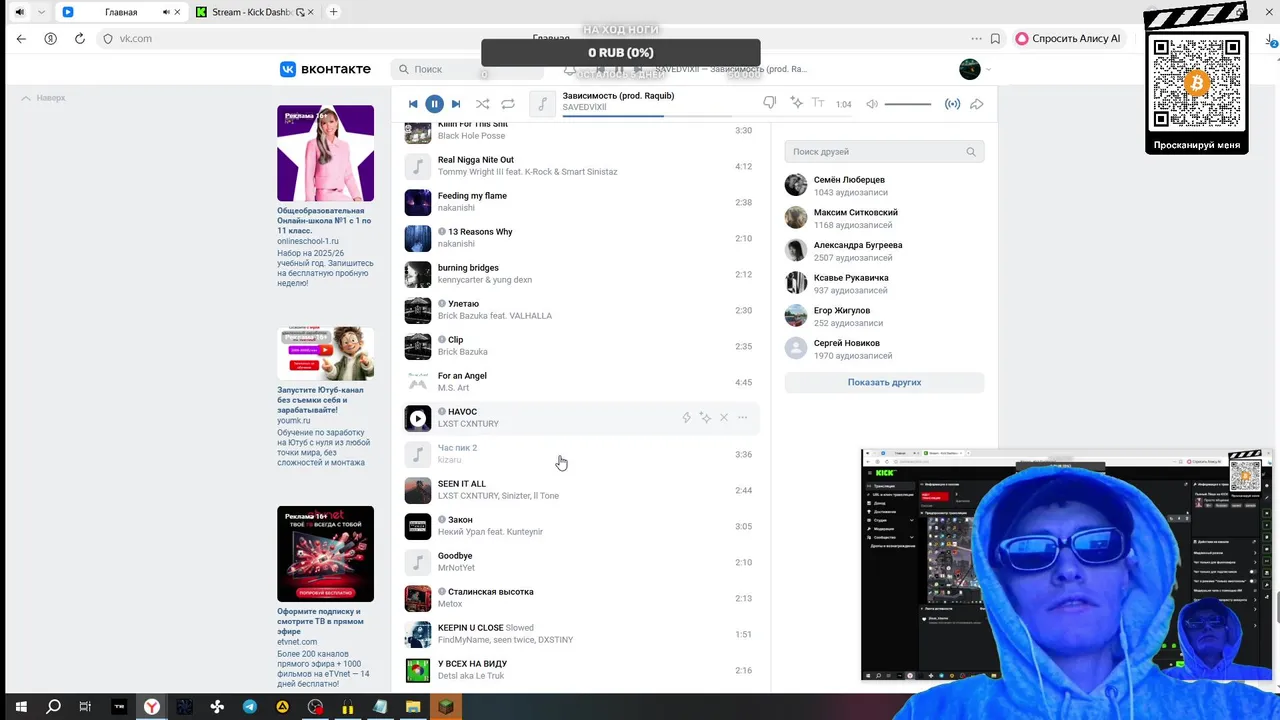Play the Feeding my flame track
The width and height of the screenshot is (1280, 720).
(x=417, y=202)
